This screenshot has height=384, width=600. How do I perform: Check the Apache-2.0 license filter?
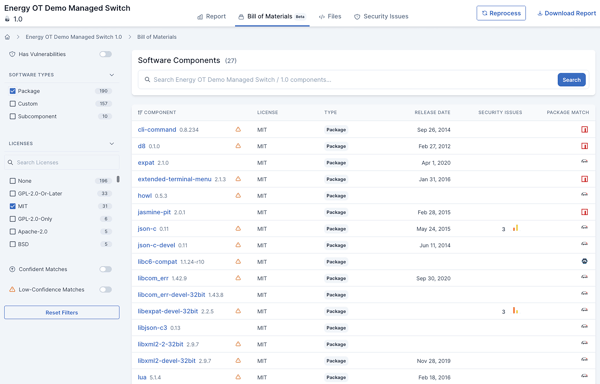[13, 232]
